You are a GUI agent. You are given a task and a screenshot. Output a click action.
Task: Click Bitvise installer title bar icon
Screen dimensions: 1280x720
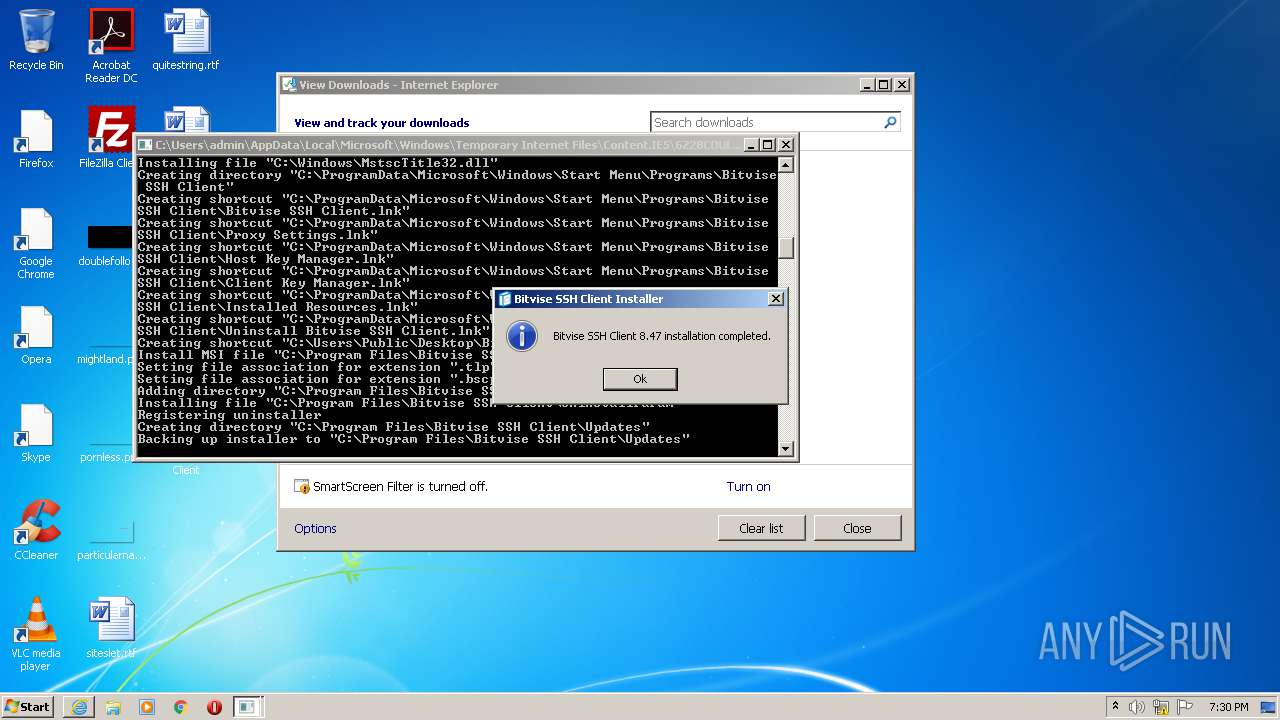tap(505, 299)
